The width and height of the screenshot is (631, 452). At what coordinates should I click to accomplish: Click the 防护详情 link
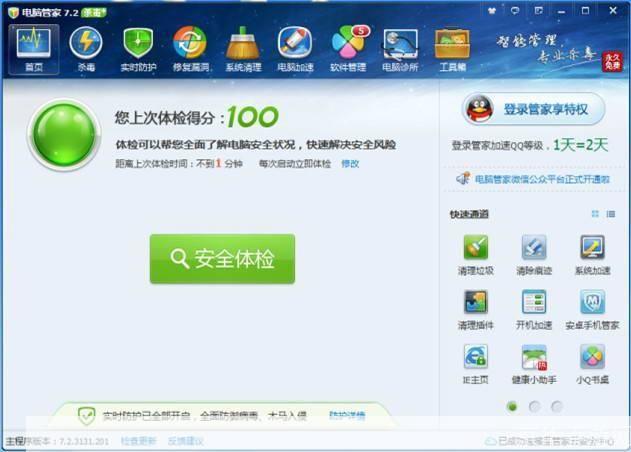coord(347,415)
